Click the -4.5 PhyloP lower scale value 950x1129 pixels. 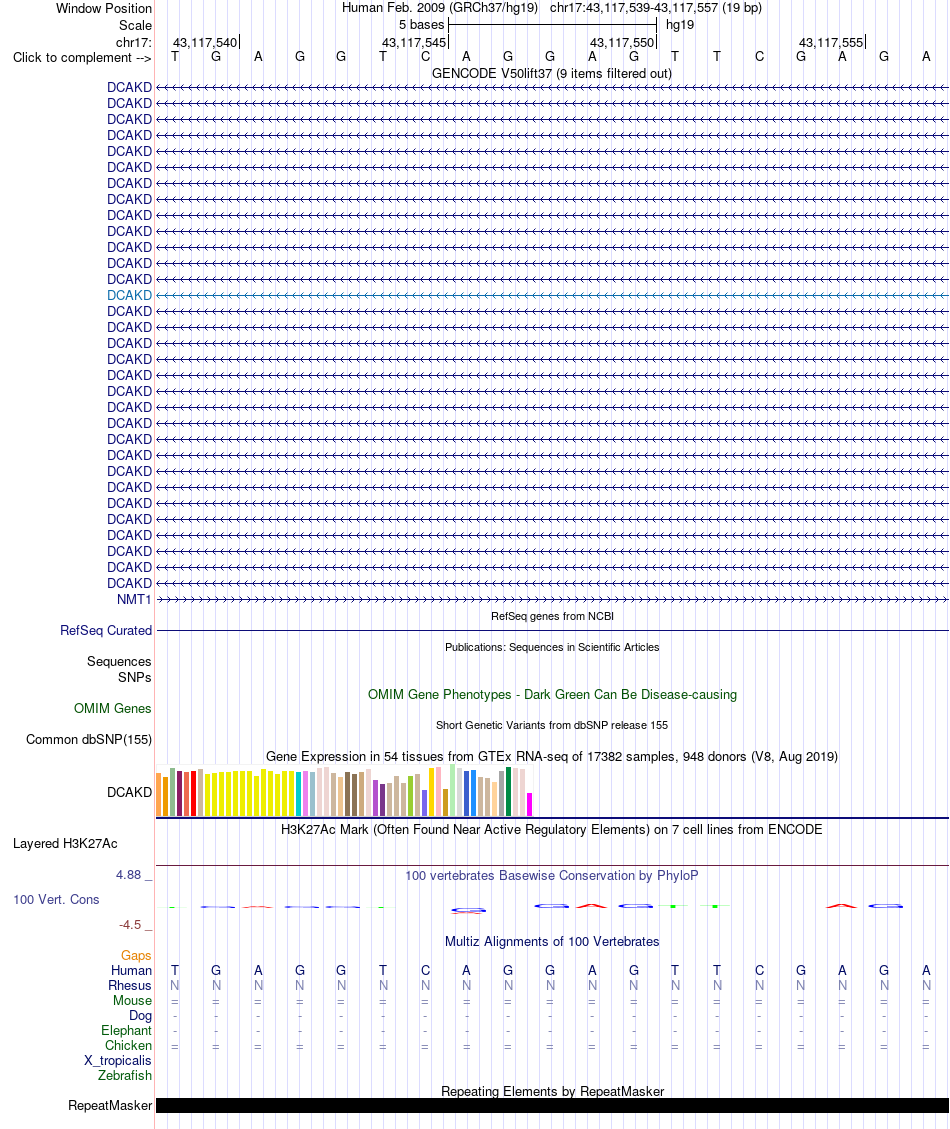click(130, 925)
